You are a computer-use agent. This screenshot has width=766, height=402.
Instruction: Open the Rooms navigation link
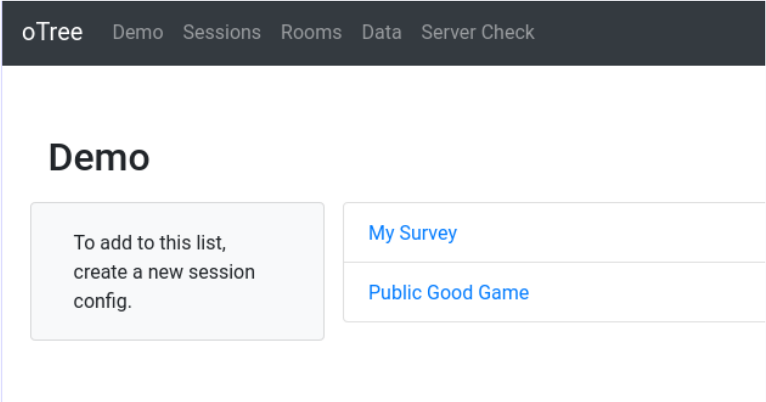click(311, 32)
